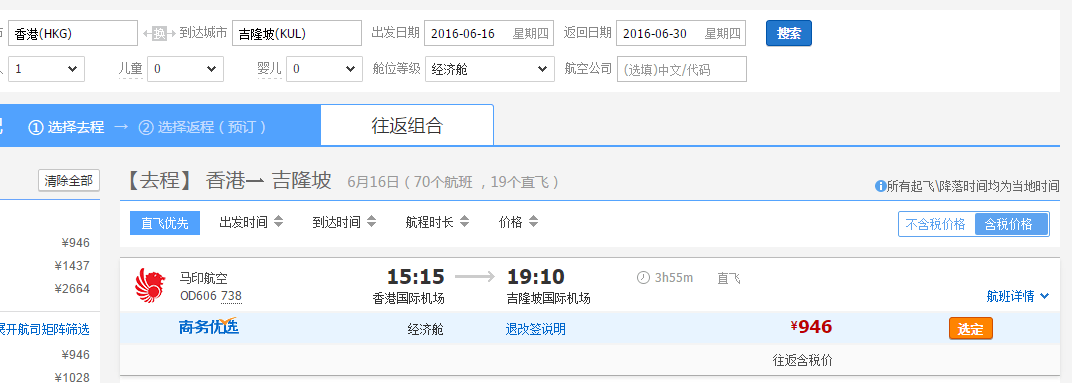Screen dimensions: 1072x383
Task: Click the info icon beside local time note
Action: [881, 186]
